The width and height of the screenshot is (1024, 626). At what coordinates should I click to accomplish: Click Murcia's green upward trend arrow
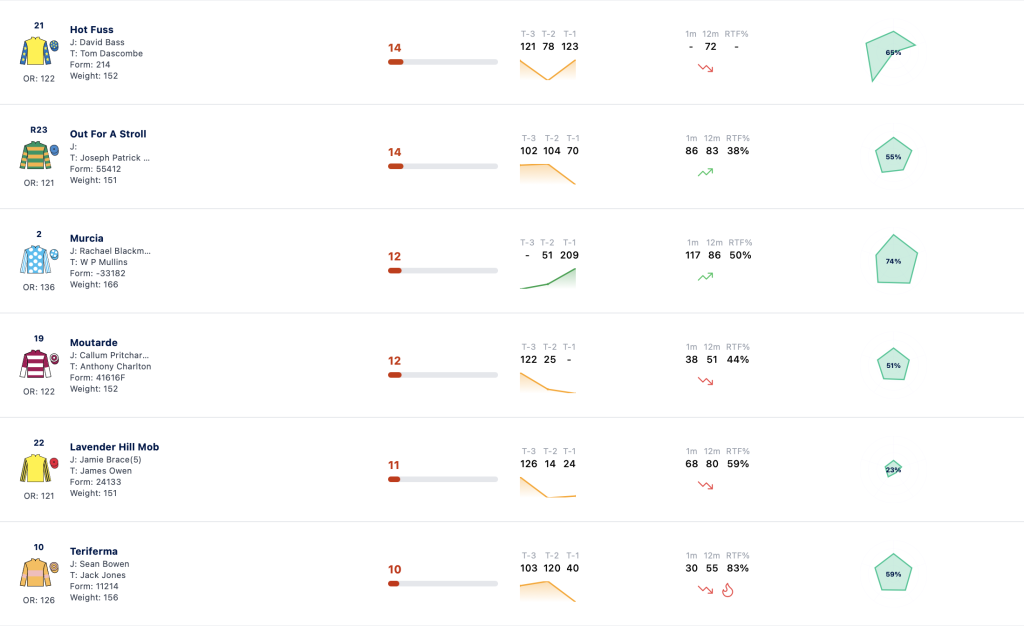coord(705,277)
